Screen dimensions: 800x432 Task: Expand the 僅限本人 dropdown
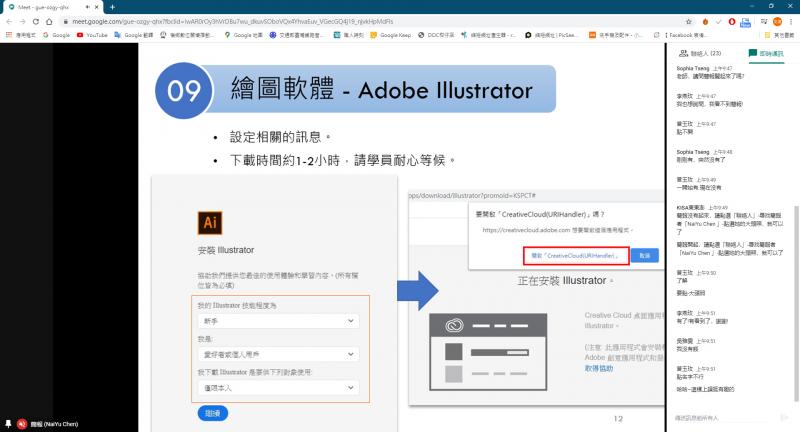tap(279, 388)
